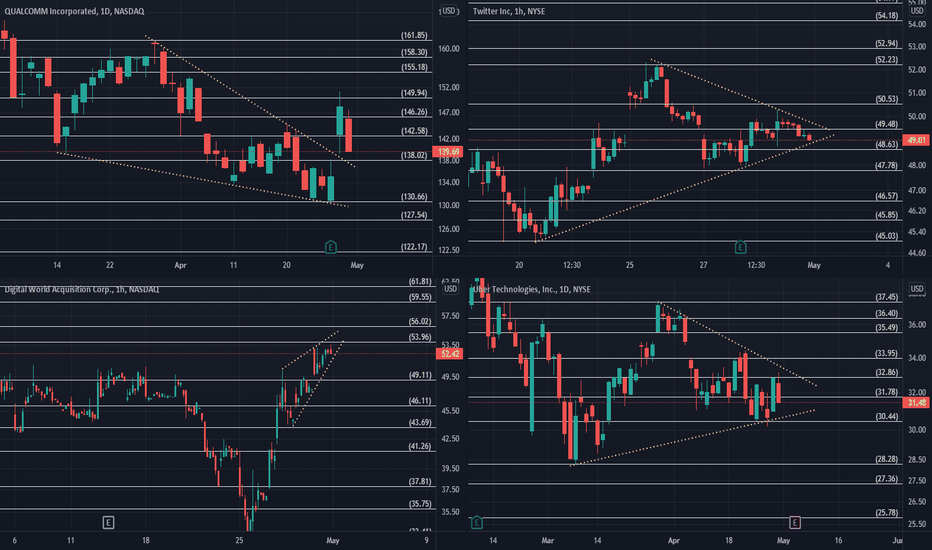
Task: Open the USD currency selector on Uber chart
Action: click(x=917, y=289)
